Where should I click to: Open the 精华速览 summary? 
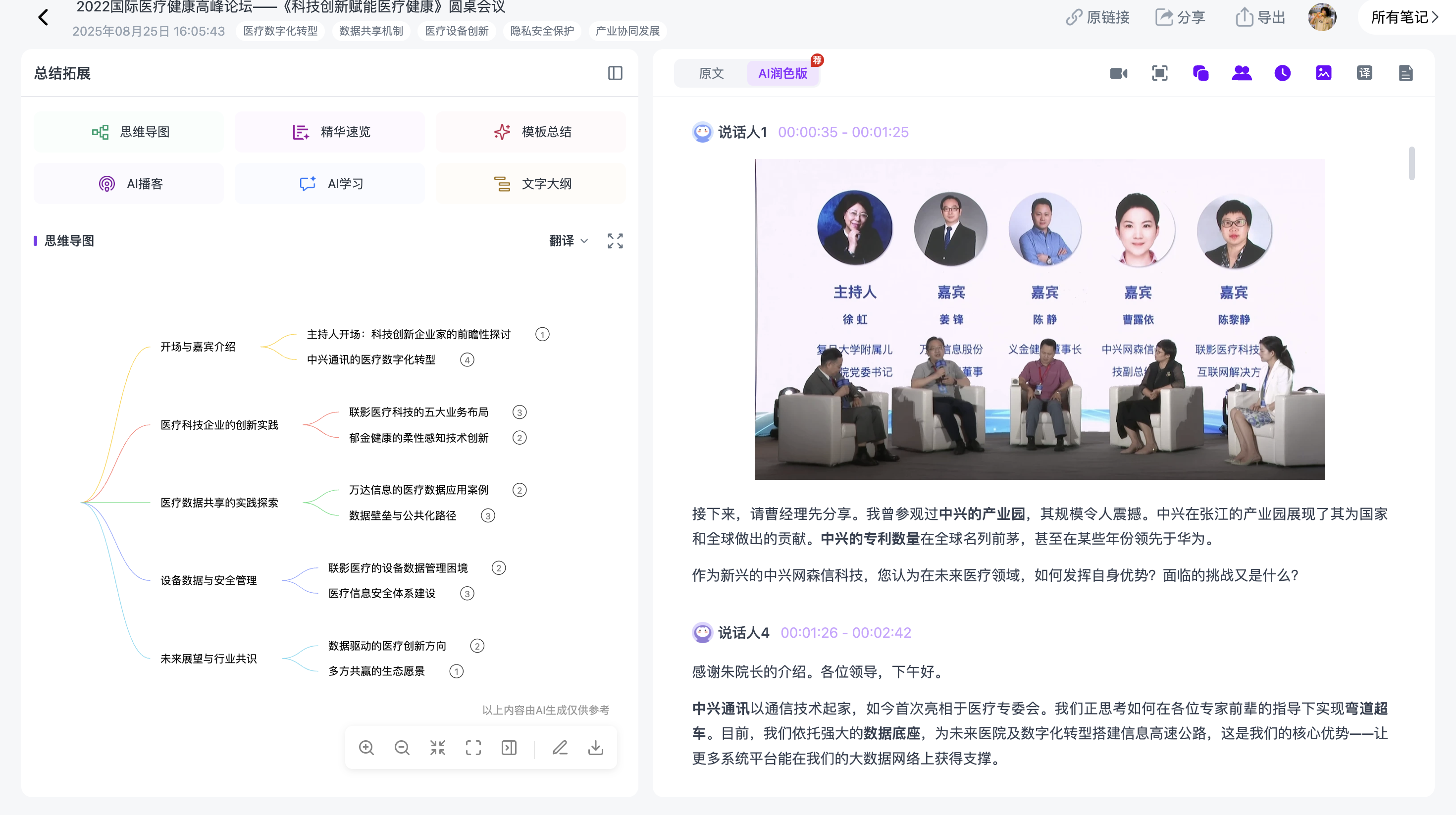[329, 132]
